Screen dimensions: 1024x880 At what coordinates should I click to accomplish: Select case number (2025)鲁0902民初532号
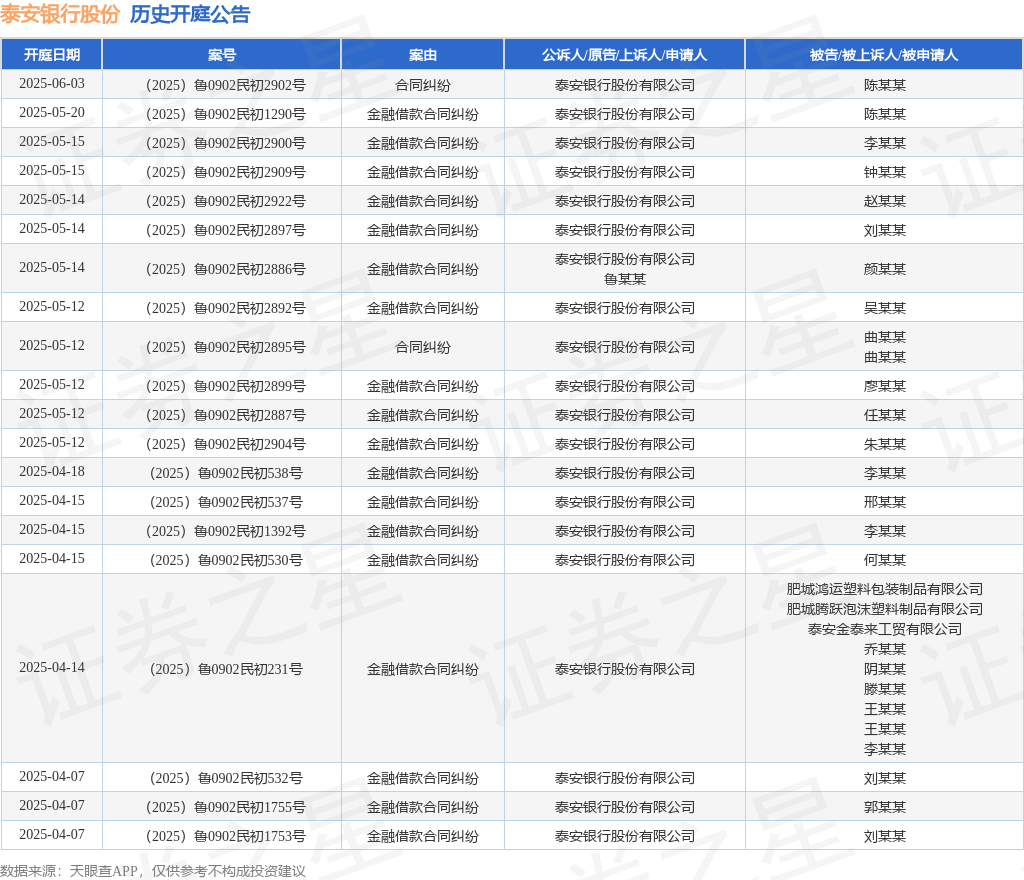pos(225,778)
